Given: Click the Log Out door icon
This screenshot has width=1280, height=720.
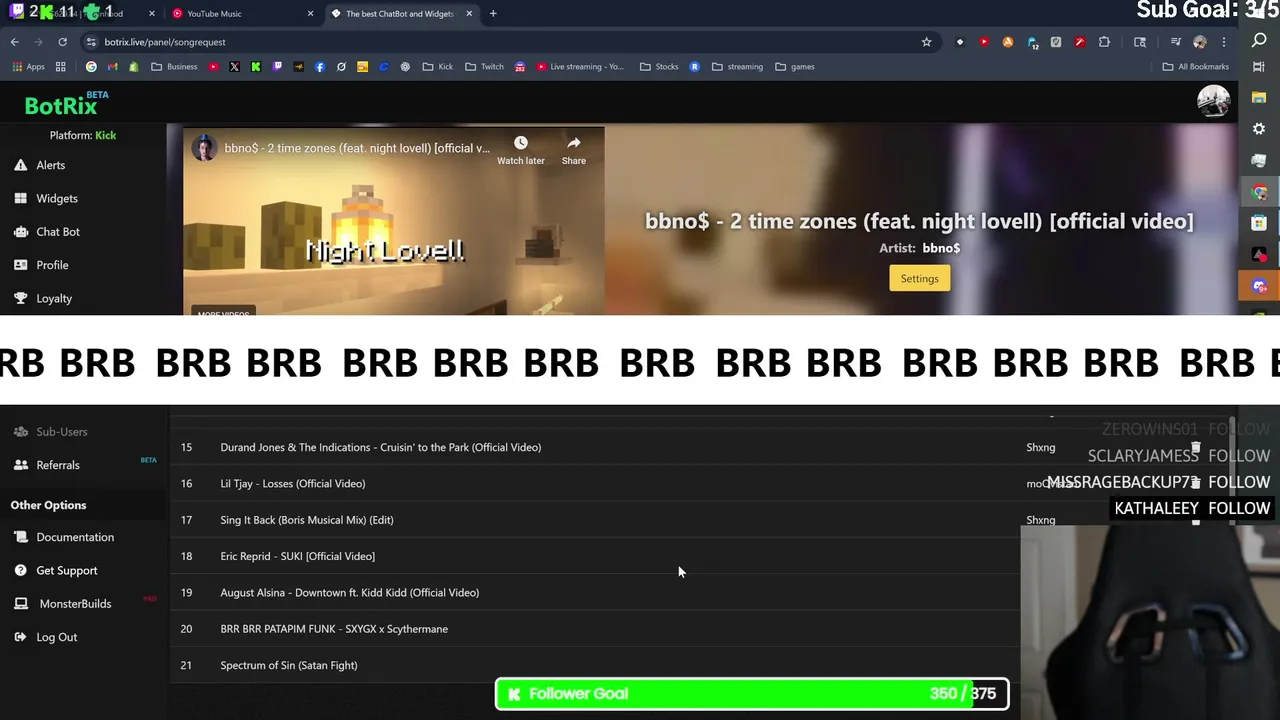Looking at the screenshot, I should [x=20, y=637].
